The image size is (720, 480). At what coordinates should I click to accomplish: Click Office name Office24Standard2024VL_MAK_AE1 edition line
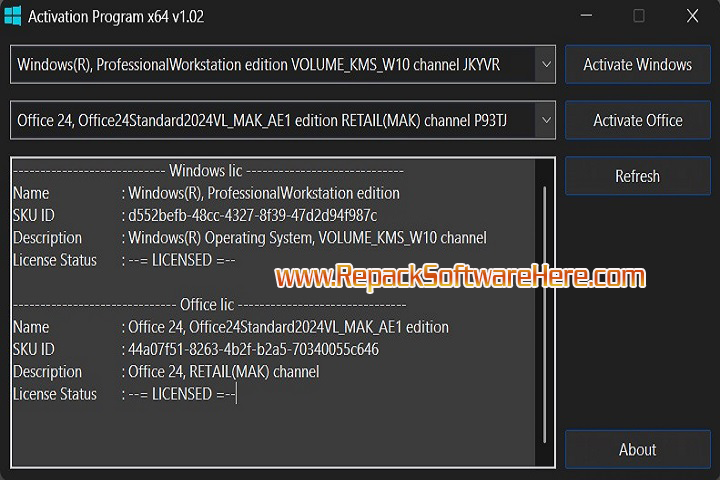point(288,328)
